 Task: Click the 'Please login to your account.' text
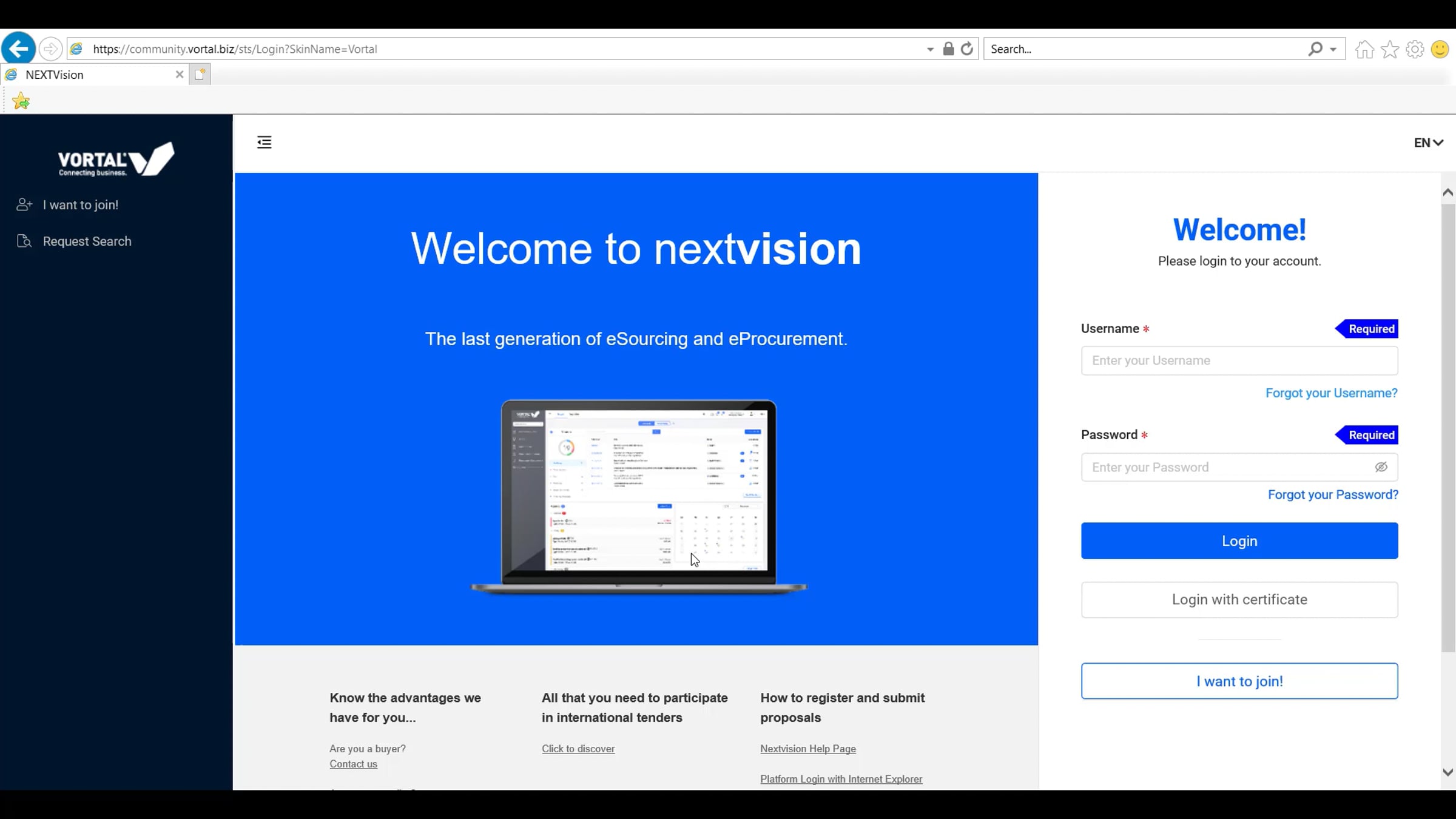click(1239, 261)
